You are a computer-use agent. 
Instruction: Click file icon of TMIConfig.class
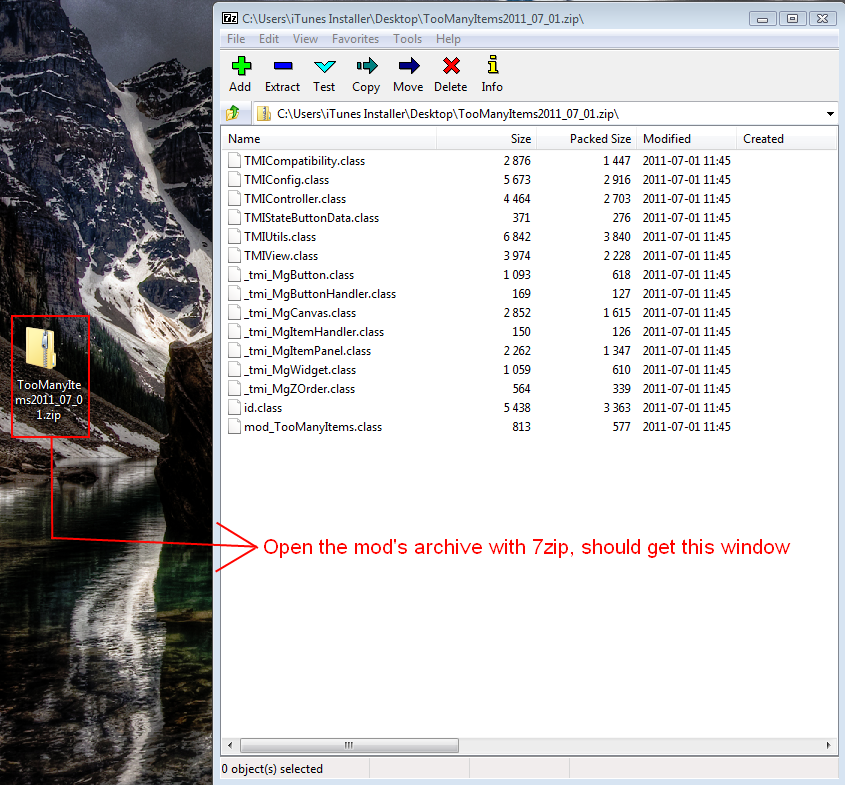click(234, 179)
